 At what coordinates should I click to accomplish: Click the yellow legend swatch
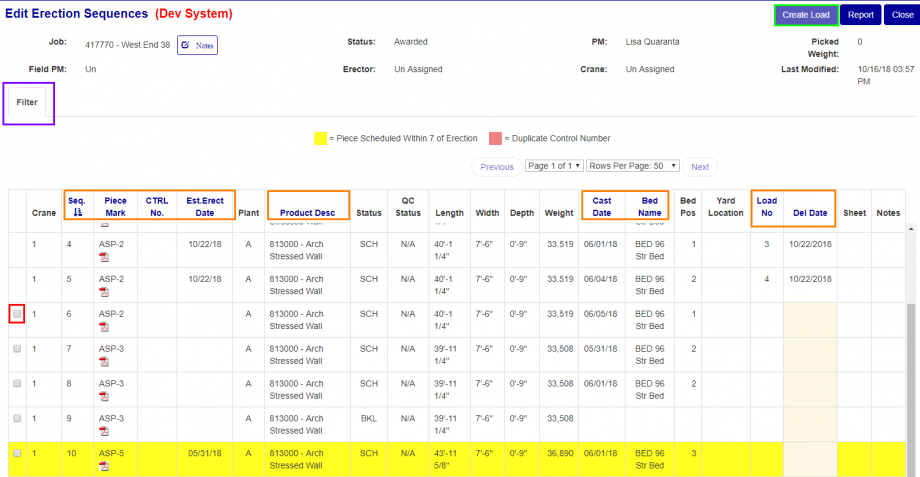pyautogui.click(x=320, y=138)
